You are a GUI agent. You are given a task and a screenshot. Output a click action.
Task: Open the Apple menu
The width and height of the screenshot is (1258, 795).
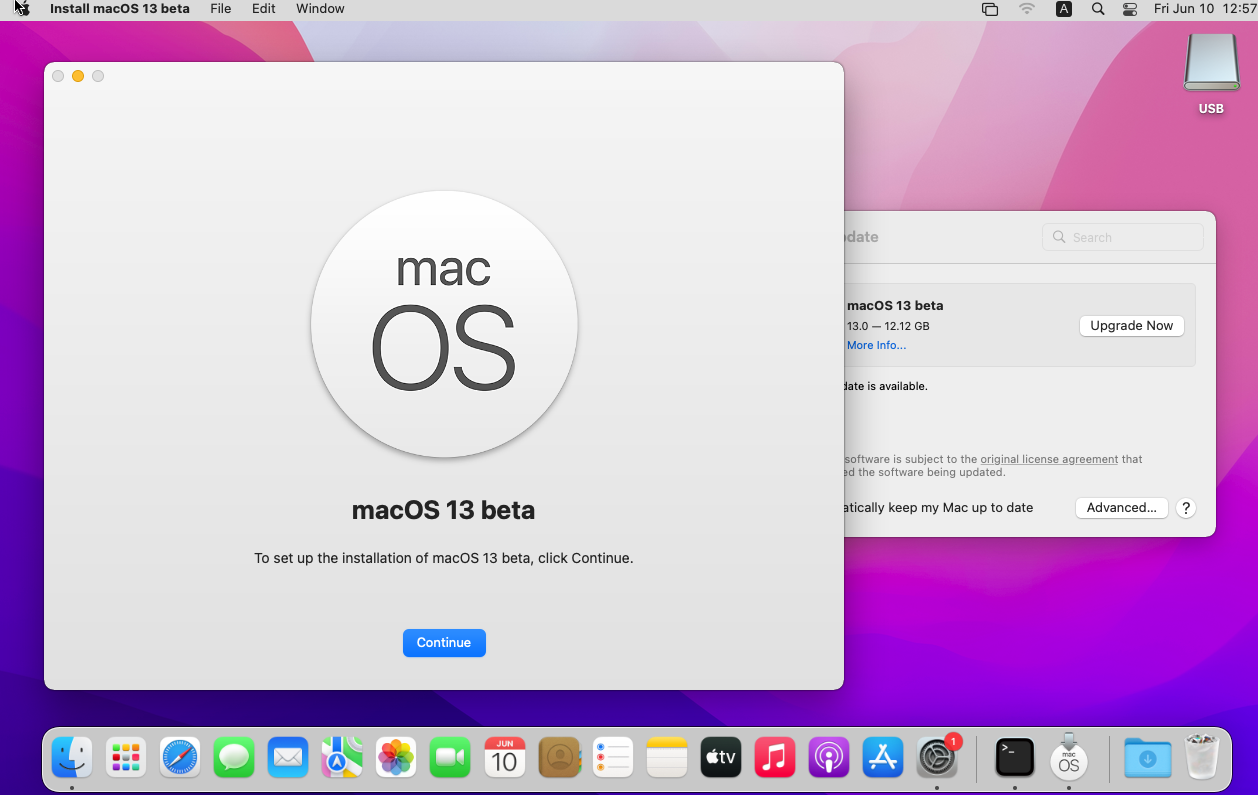coord(22,9)
